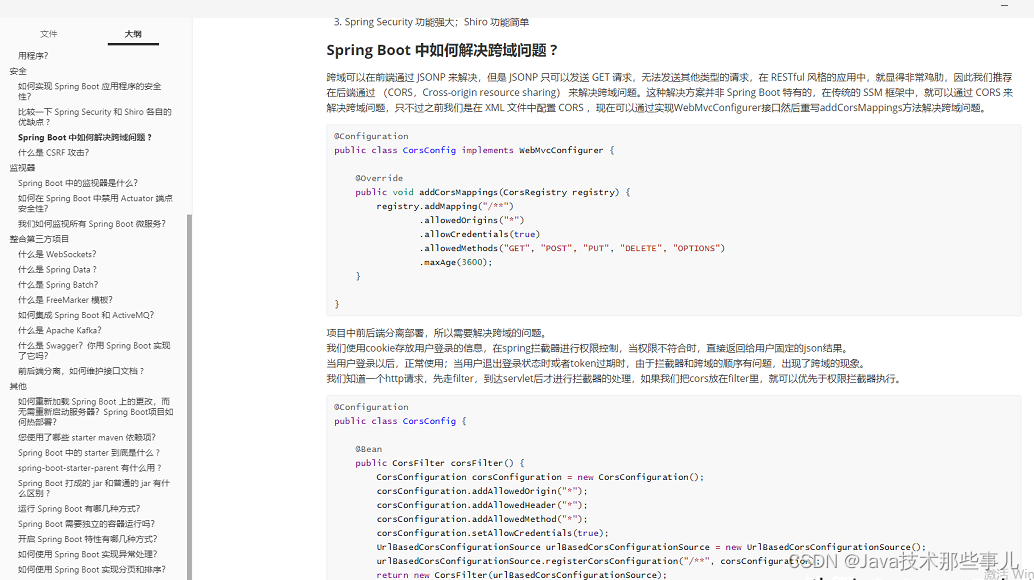Click the public CorsFilter corsFilter() line

click(440, 463)
